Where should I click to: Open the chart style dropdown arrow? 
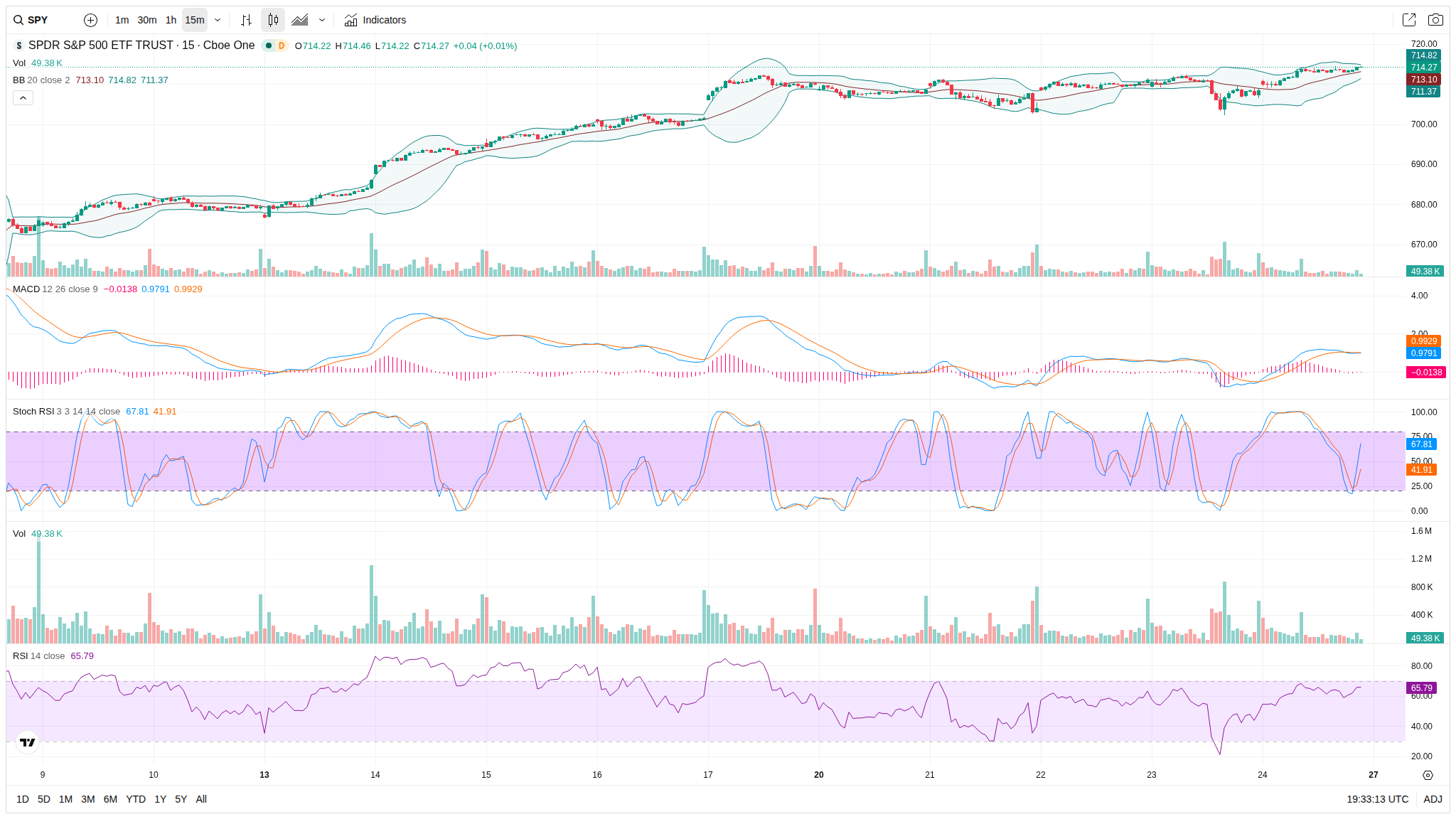pos(322,20)
